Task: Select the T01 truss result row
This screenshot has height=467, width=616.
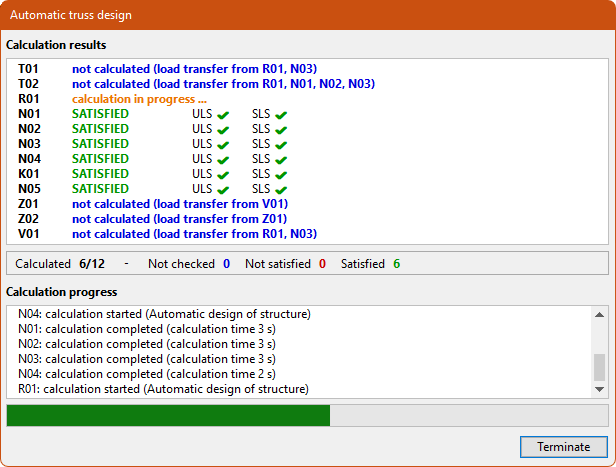Action: [x=194, y=69]
